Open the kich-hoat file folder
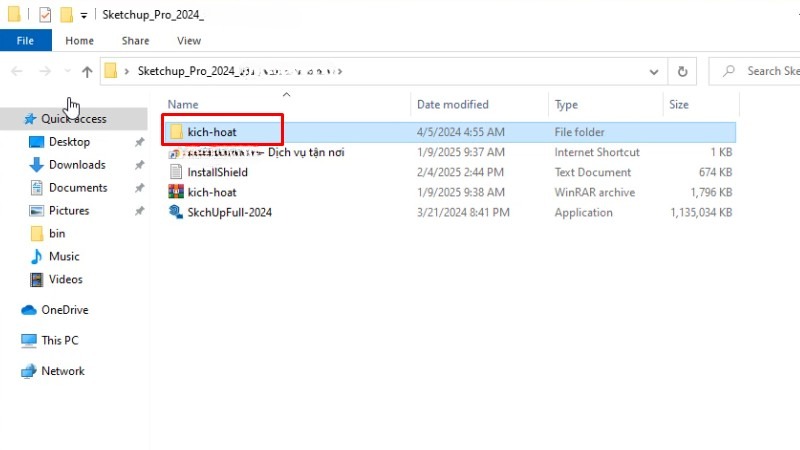This screenshot has height=450, width=800. pyautogui.click(x=211, y=132)
